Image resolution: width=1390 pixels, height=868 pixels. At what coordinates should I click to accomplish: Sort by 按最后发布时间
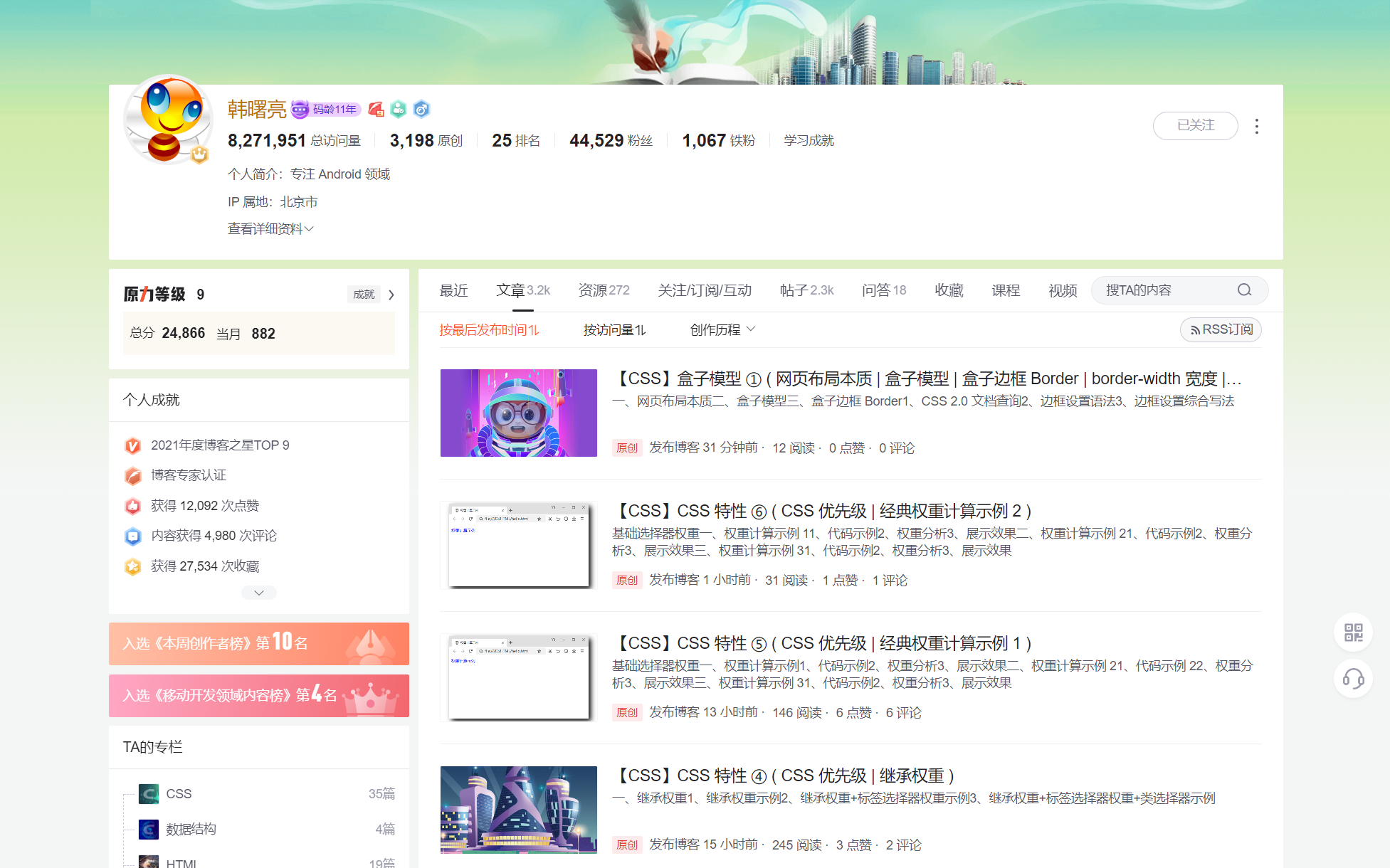[489, 330]
